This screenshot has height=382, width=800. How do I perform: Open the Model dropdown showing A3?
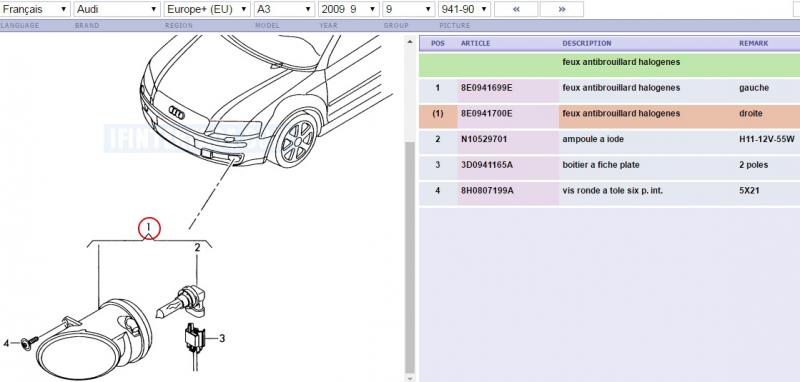pyautogui.click(x=285, y=9)
